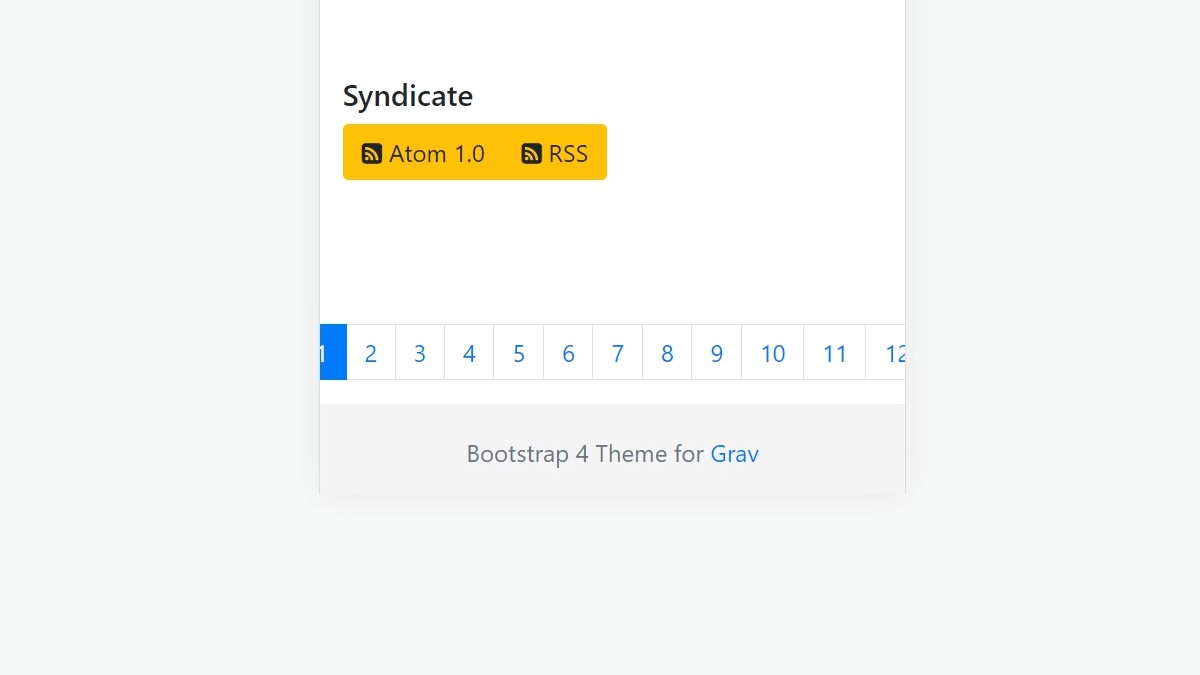Viewport: 1200px width, 675px height.
Task: Open the partially visible page 12
Action: tap(886, 353)
